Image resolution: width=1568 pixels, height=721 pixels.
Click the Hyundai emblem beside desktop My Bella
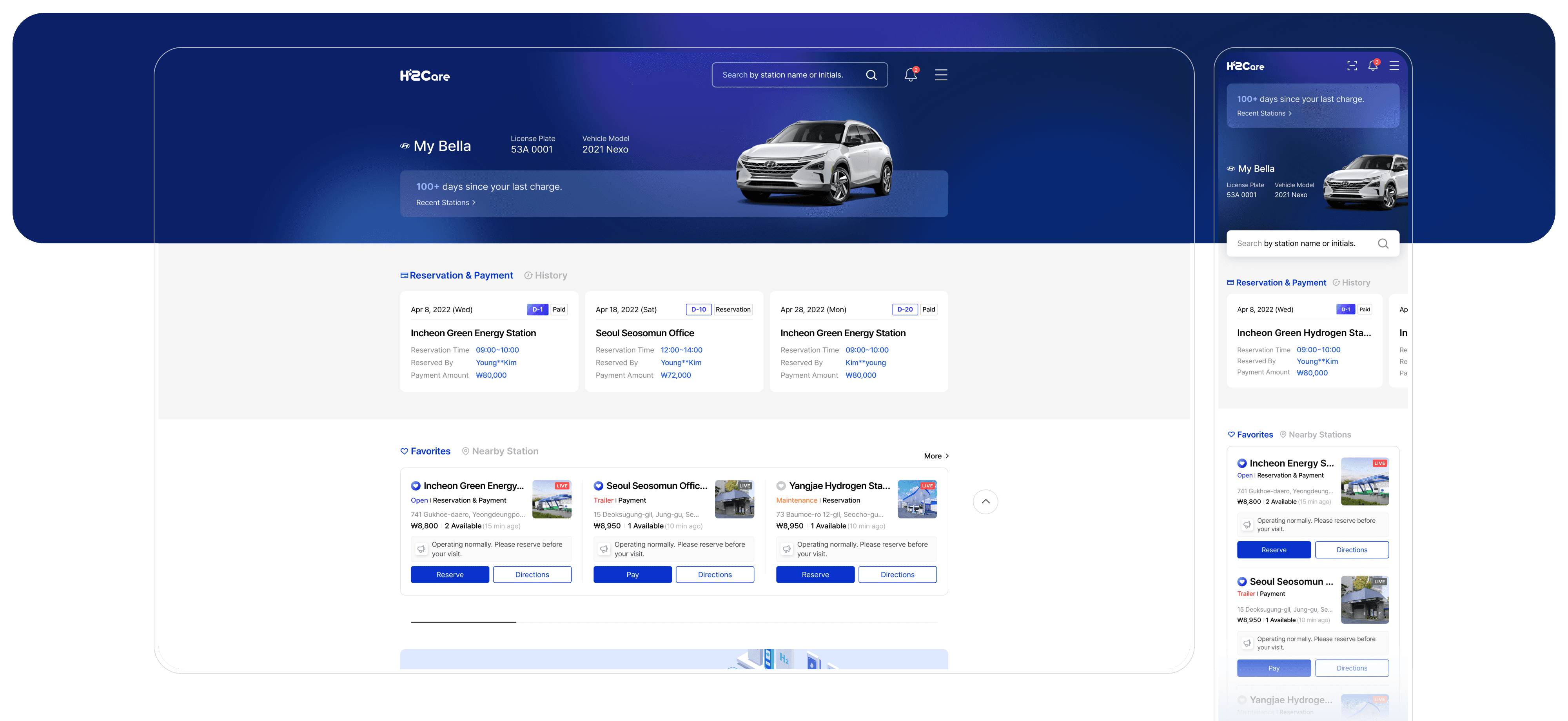click(x=405, y=146)
